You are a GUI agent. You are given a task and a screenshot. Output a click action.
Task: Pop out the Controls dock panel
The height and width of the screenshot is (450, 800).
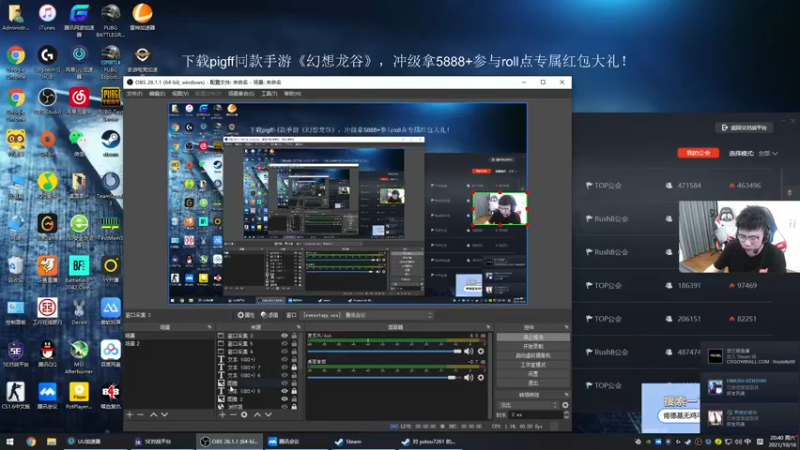566,327
